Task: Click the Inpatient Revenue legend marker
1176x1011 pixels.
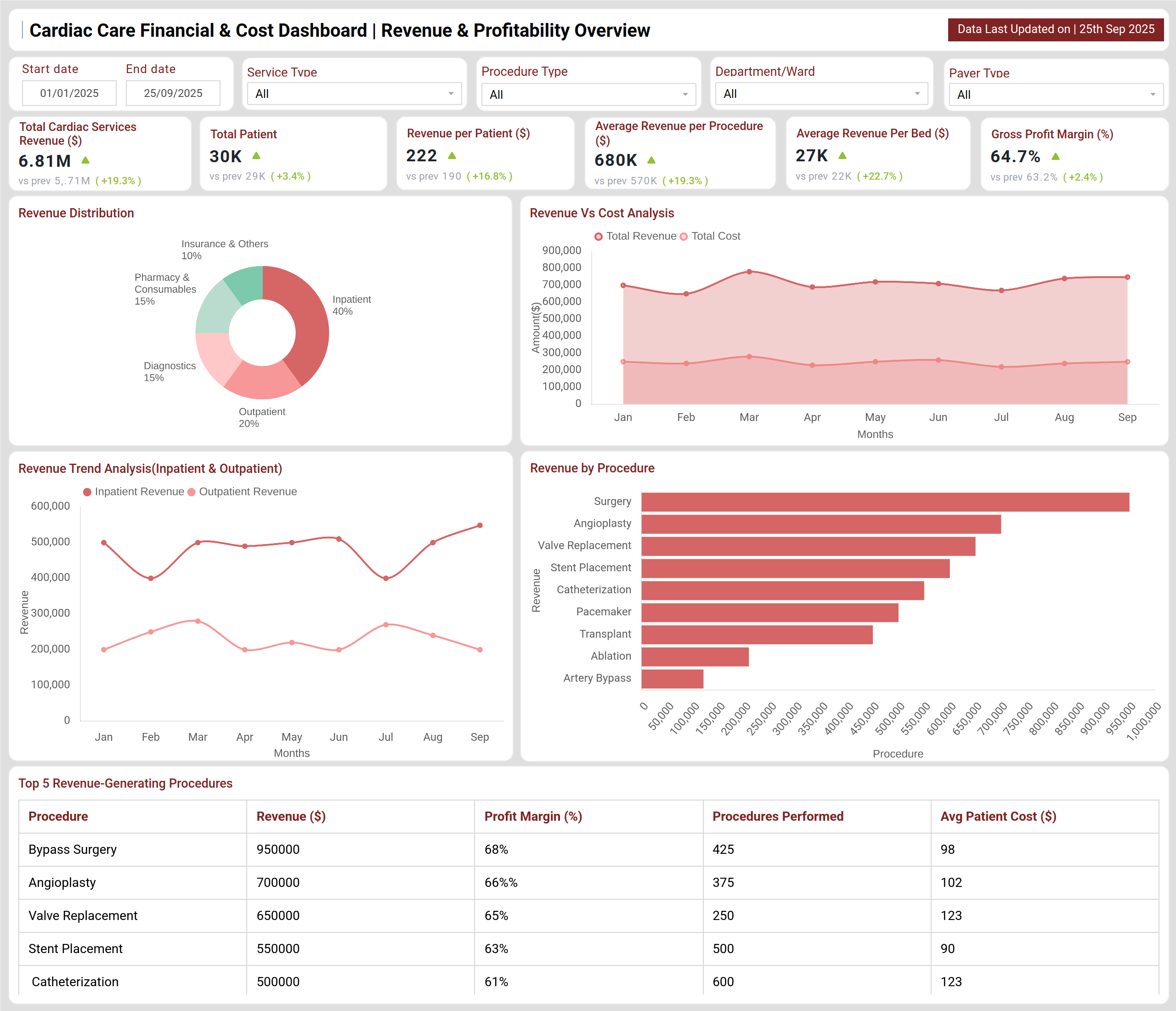Action: (x=87, y=492)
